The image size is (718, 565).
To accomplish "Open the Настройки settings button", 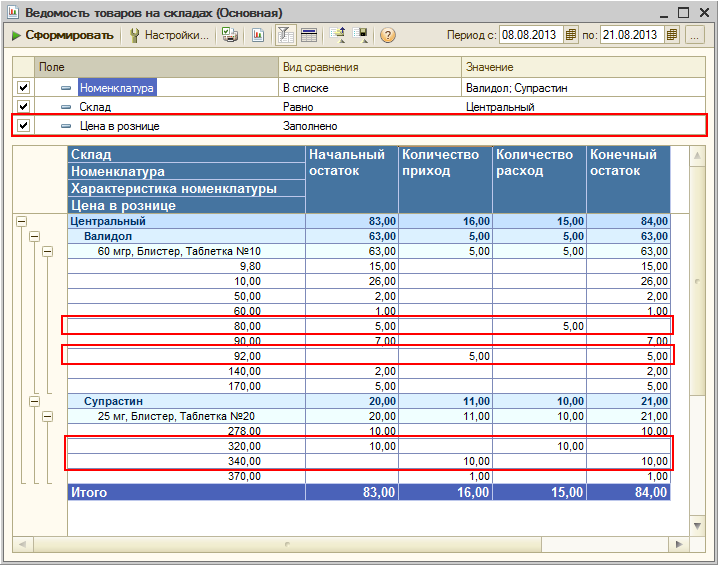I will [x=169, y=35].
